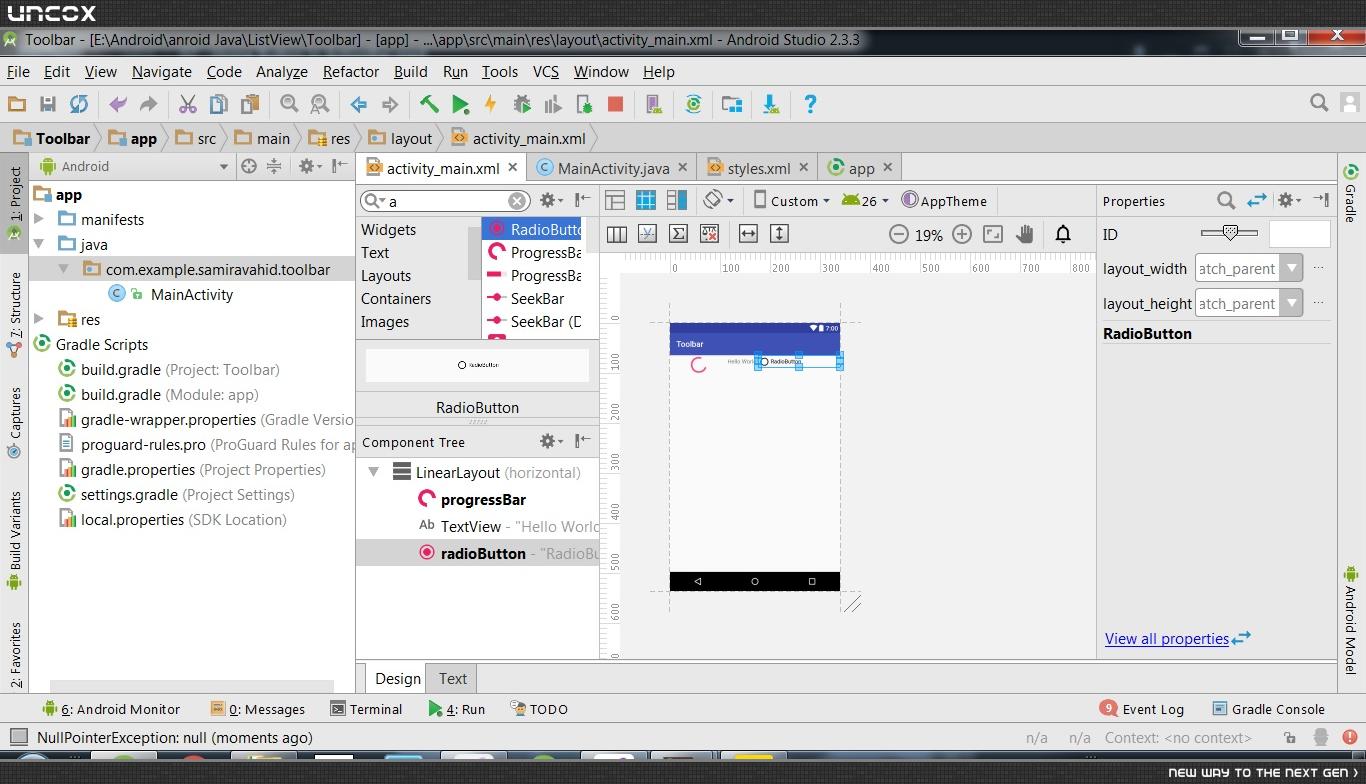Toggle the pan hand tool
The height and width of the screenshot is (784, 1366).
click(1024, 234)
